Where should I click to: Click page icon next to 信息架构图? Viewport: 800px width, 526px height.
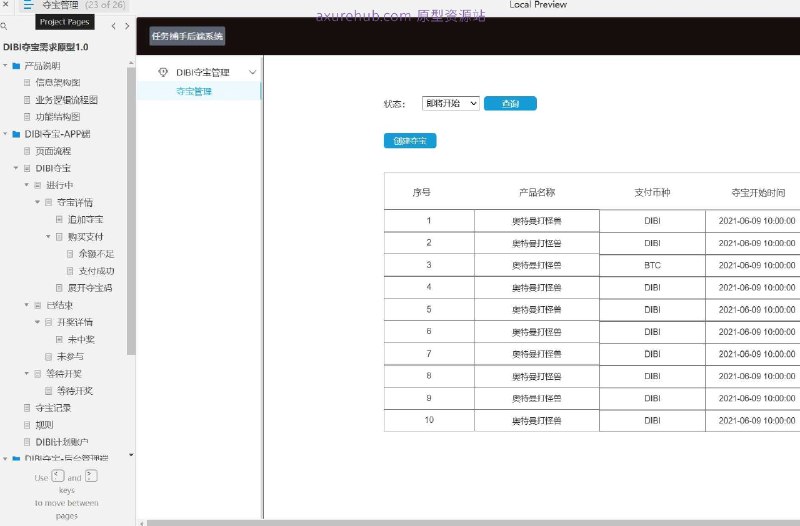(x=28, y=83)
